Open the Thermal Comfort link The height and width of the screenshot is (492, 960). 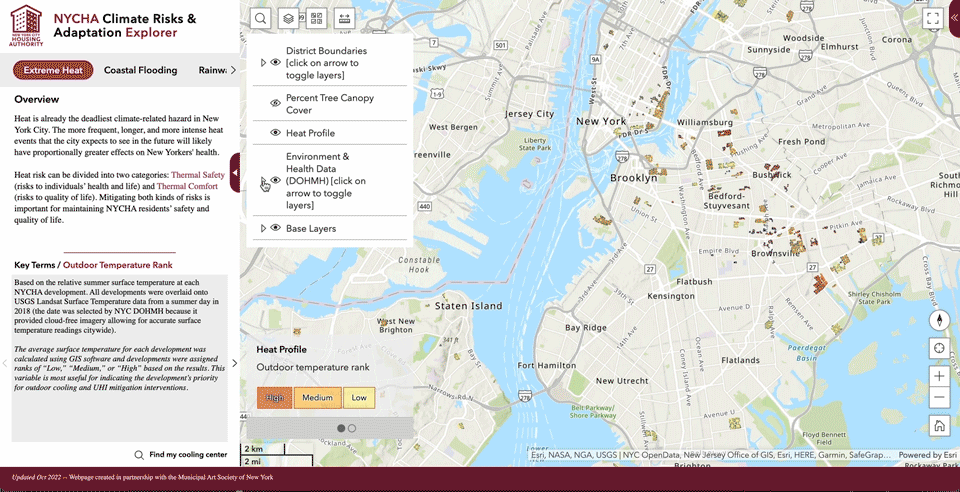coord(187,186)
